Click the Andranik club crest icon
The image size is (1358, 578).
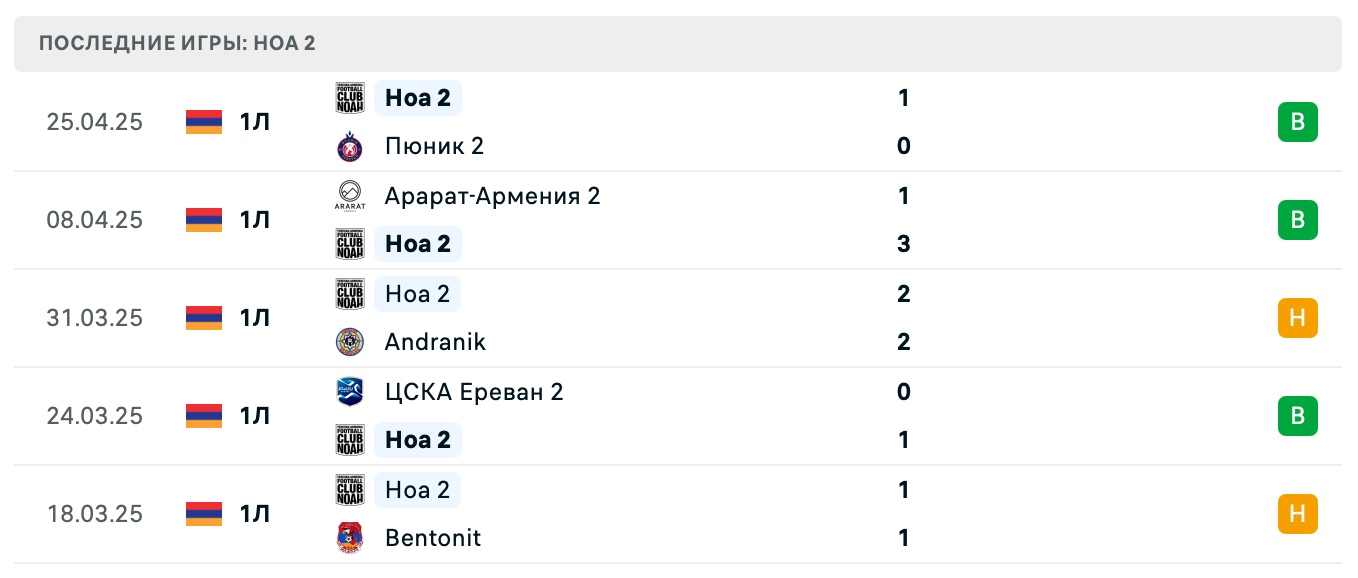click(350, 342)
